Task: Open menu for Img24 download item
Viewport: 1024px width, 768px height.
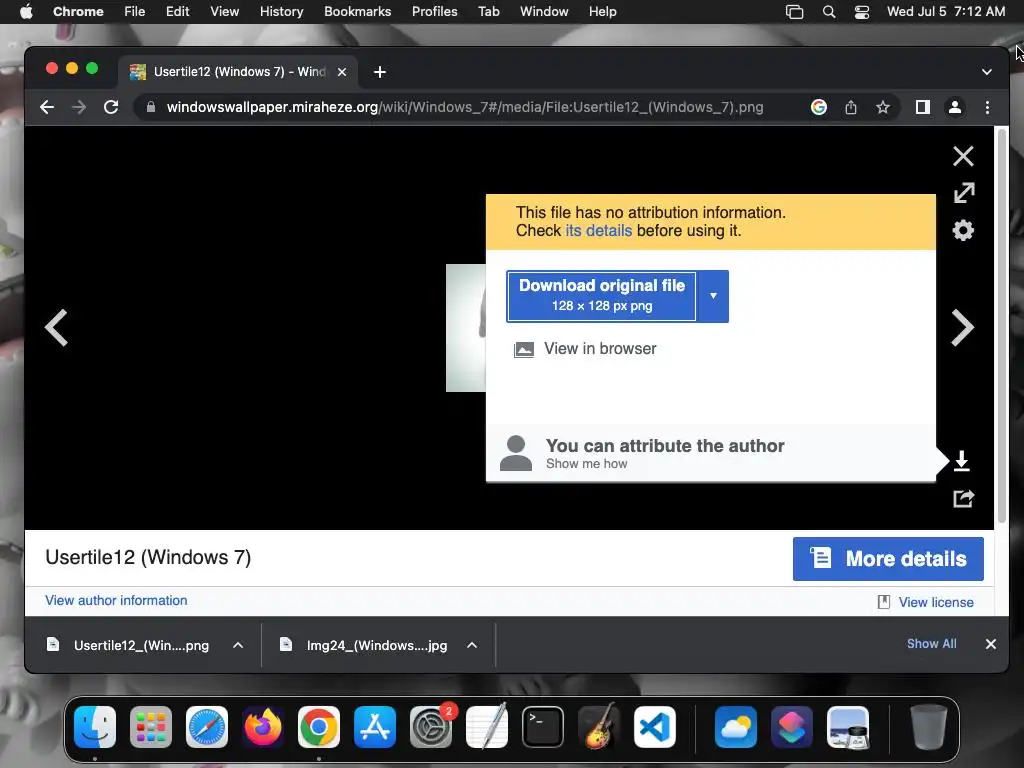Action: point(472,645)
